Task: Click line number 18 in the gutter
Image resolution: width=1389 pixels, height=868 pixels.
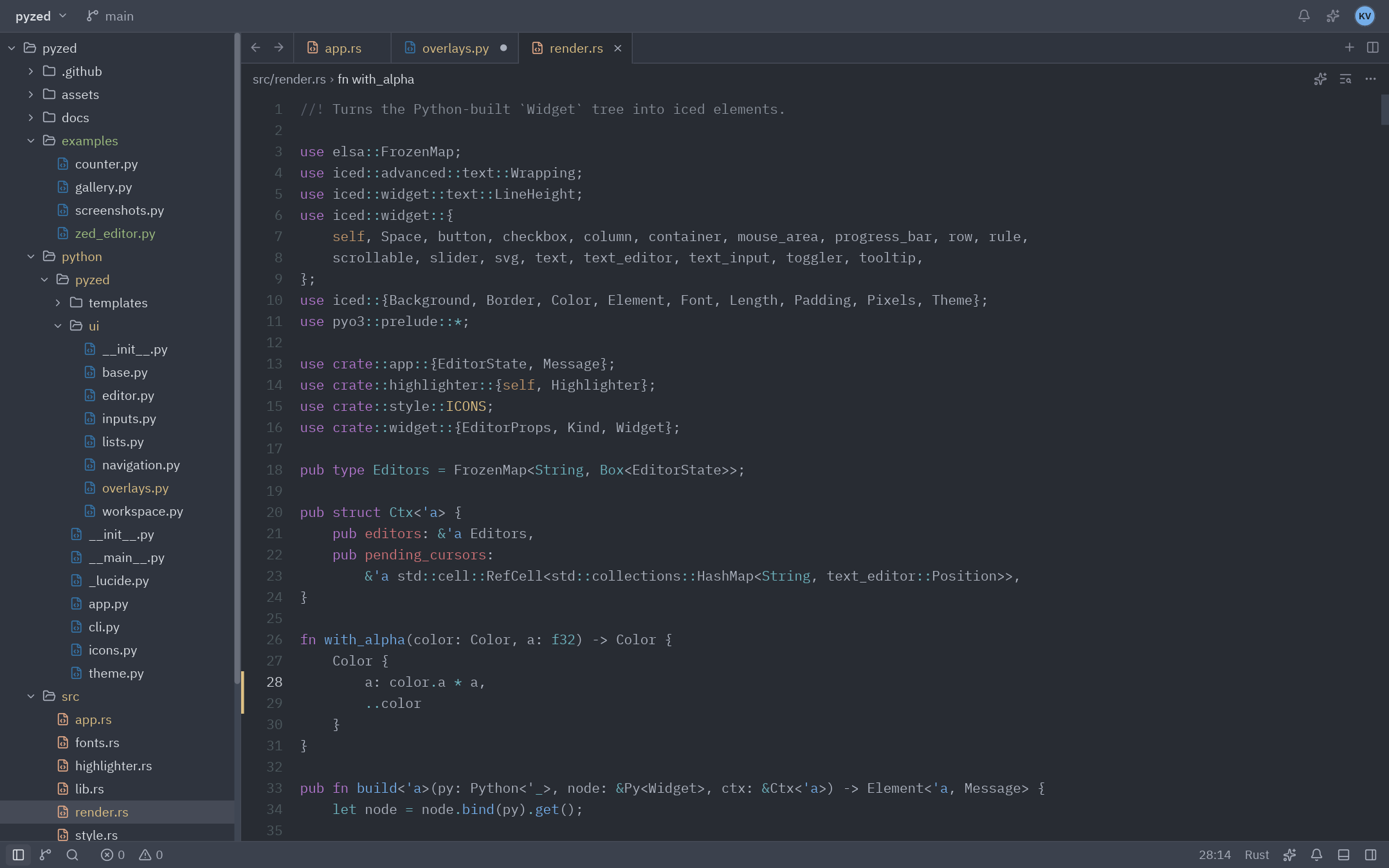Action: tap(275, 470)
